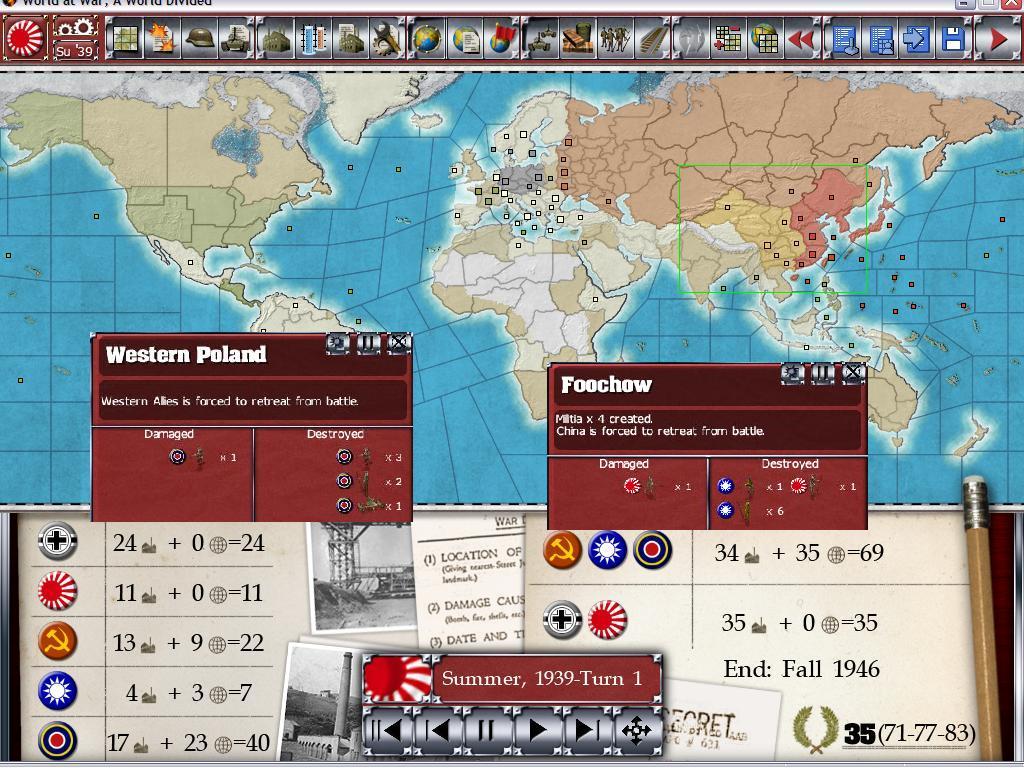1024x768 pixels.
Task: Click the Western Poland popup title
Action: [x=186, y=355]
